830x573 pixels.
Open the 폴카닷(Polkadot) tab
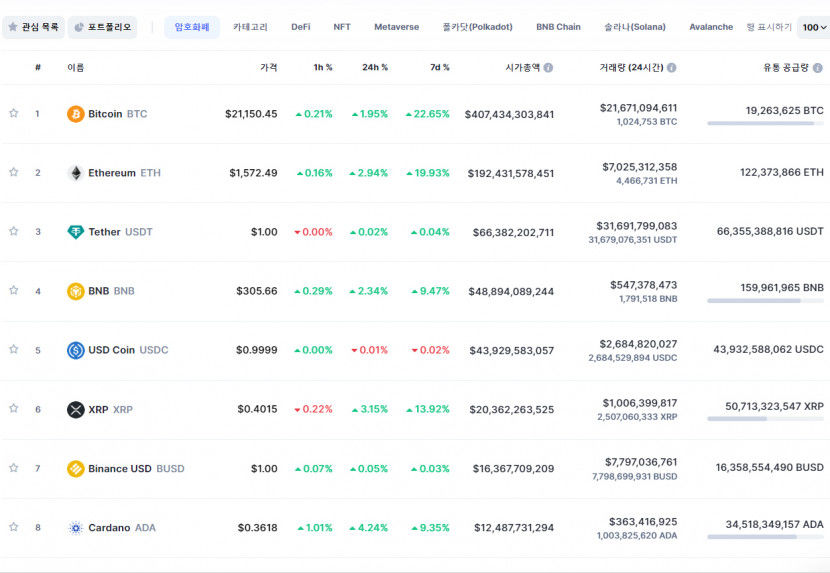point(477,27)
